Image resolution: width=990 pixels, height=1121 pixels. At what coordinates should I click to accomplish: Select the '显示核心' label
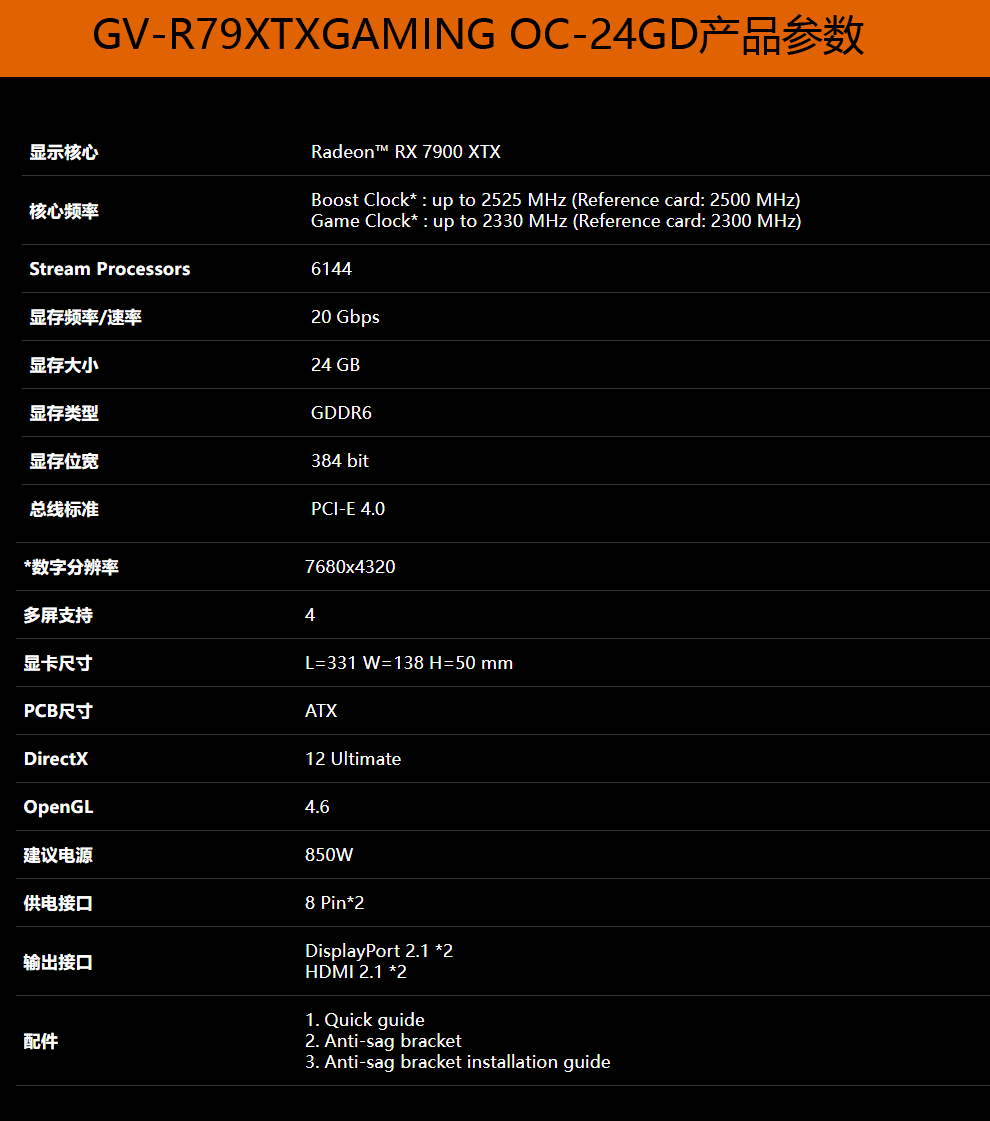(x=64, y=152)
